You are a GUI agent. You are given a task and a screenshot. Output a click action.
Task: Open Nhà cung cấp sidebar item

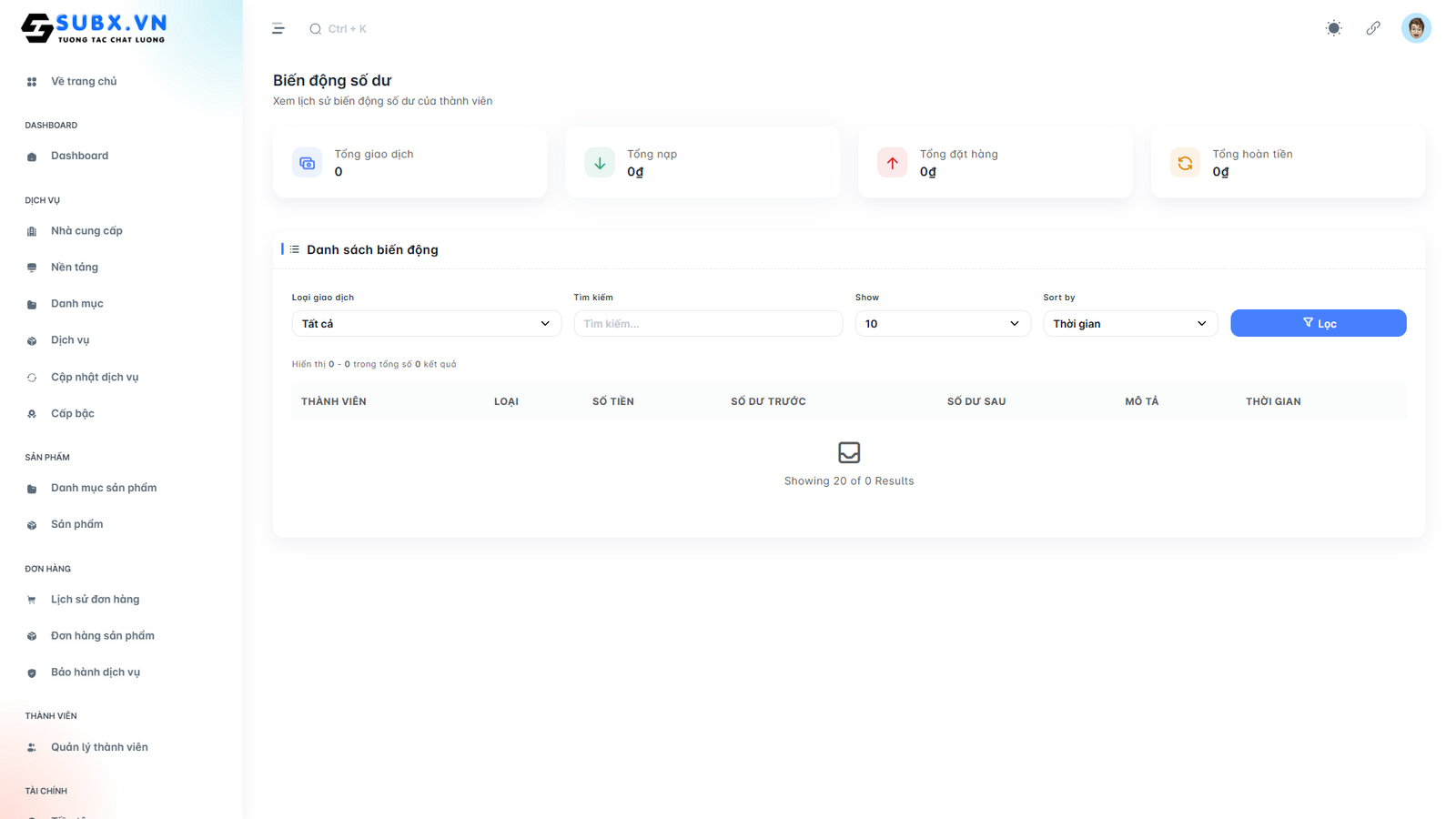pyautogui.click(x=86, y=231)
